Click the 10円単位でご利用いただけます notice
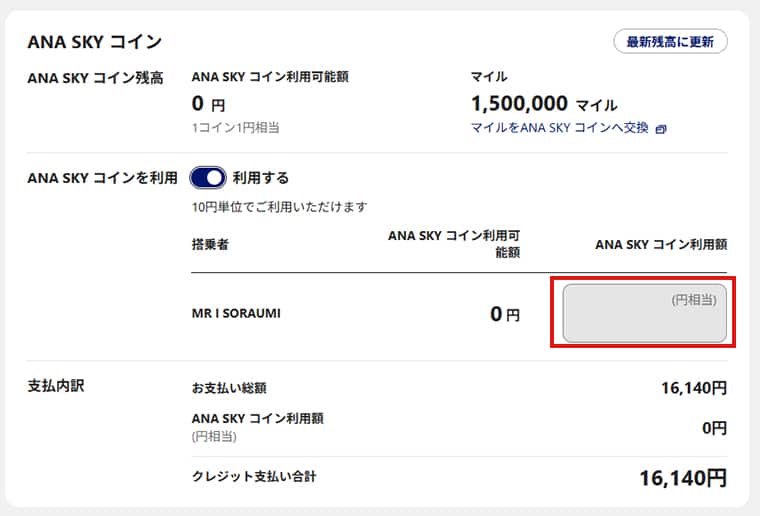 [279, 207]
